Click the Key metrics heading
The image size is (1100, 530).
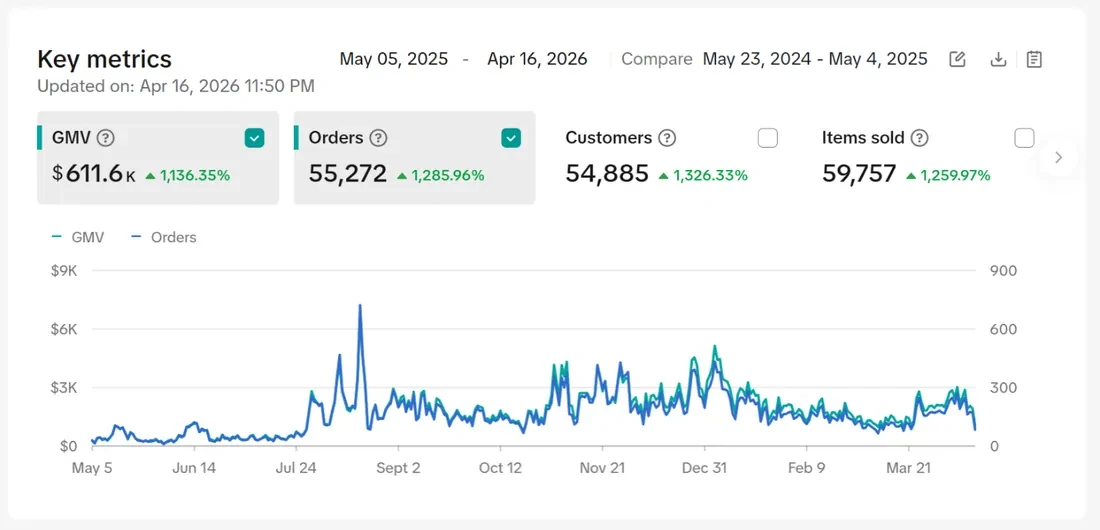point(104,59)
